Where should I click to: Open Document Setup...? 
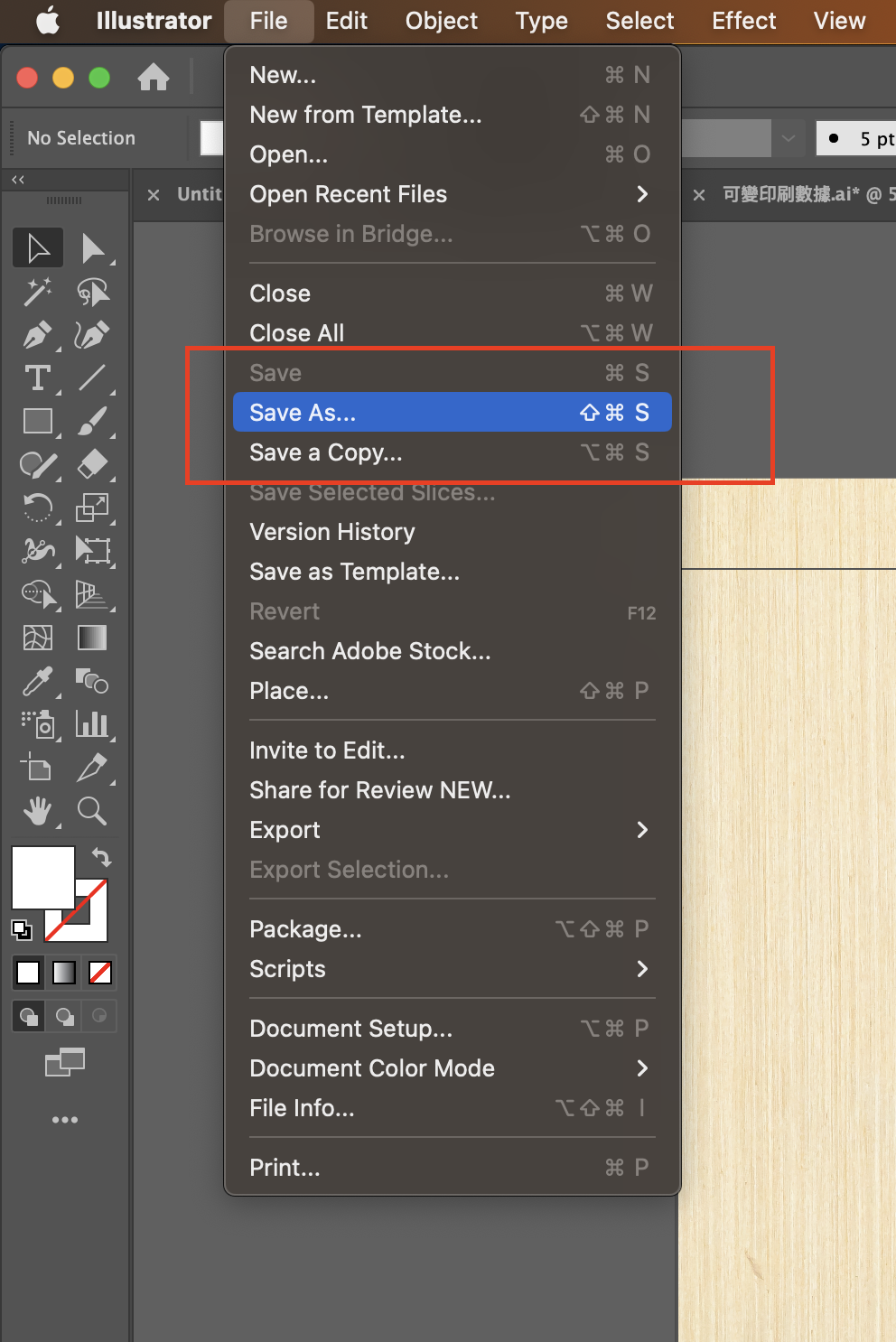coord(452,1029)
